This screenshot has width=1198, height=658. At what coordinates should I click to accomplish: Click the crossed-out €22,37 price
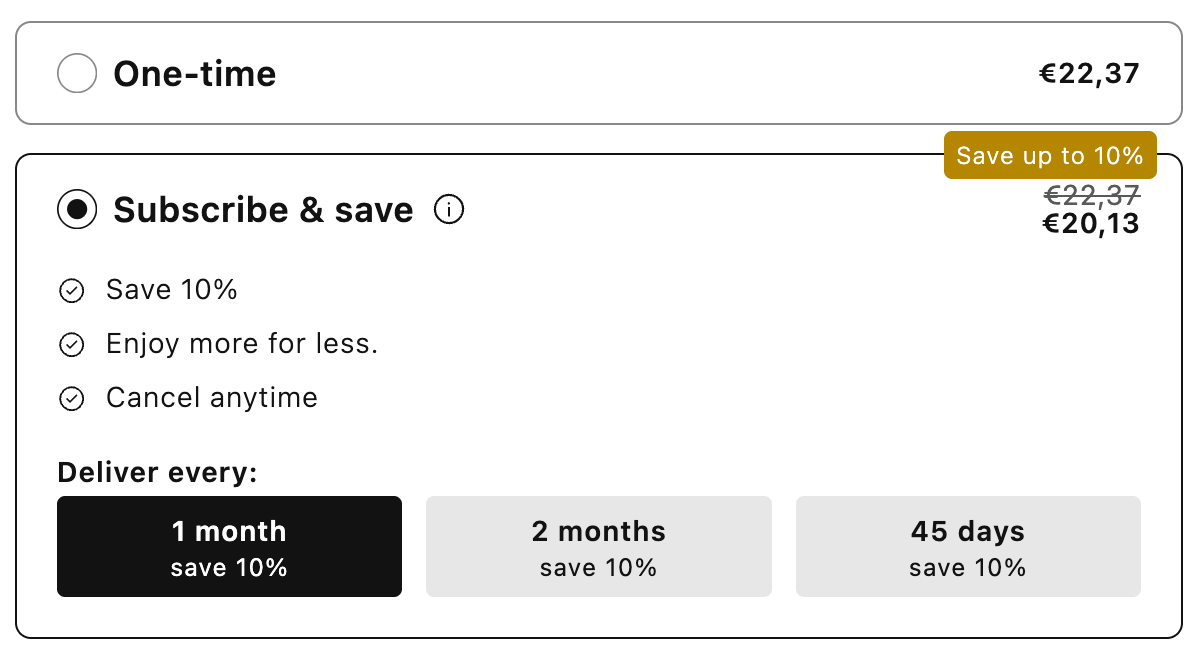[1091, 195]
